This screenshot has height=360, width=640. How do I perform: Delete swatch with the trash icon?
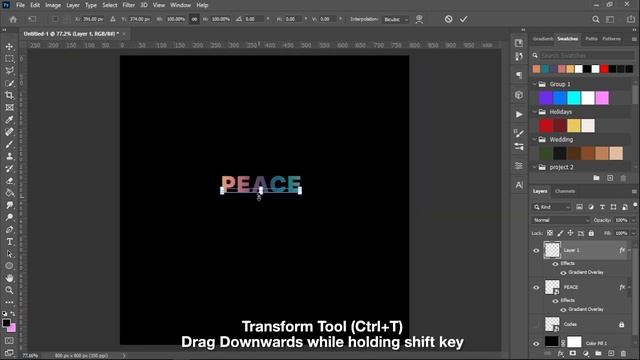623,178
